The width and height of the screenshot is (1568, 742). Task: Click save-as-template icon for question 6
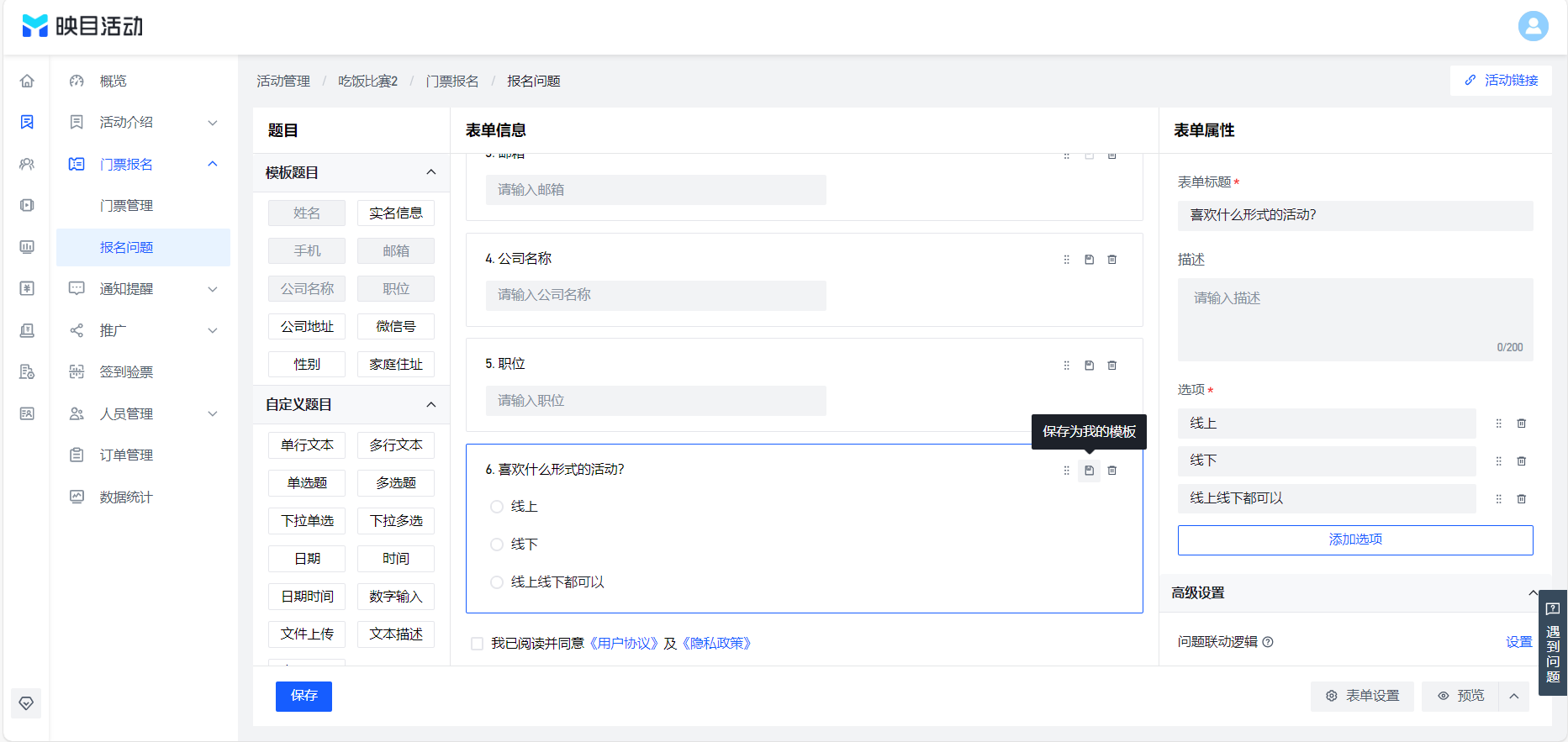click(1089, 471)
